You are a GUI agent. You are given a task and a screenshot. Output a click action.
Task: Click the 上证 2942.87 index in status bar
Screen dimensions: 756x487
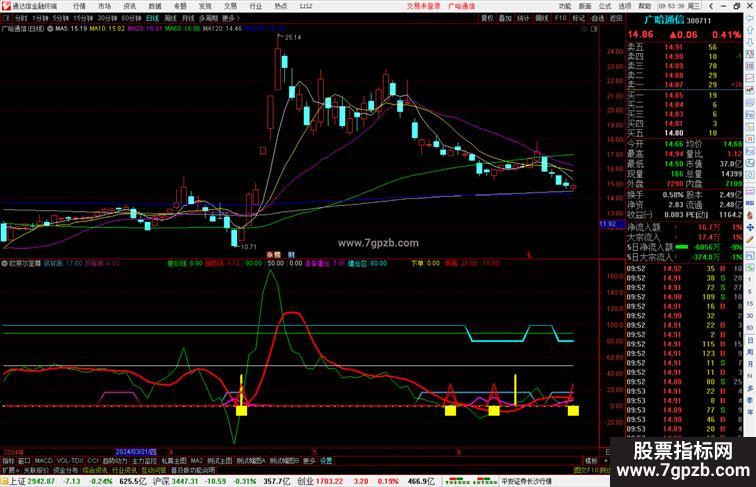point(32,481)
